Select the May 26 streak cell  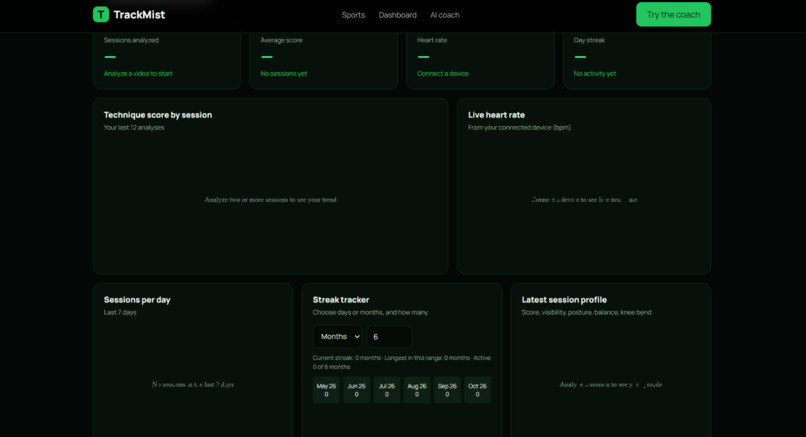[326, 390]
